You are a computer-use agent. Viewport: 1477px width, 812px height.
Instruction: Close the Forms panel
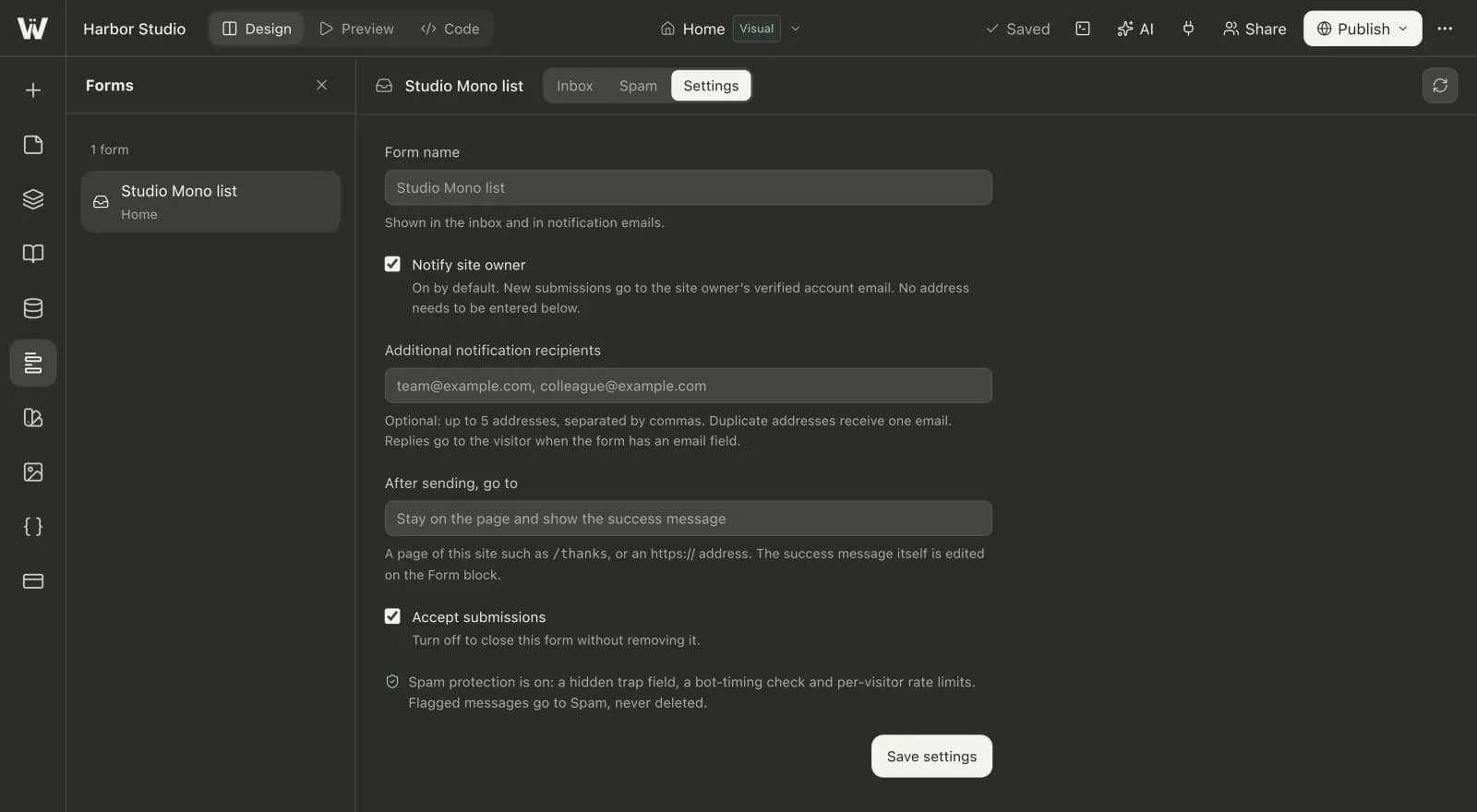pyautogui.click(x=322, y=85)
